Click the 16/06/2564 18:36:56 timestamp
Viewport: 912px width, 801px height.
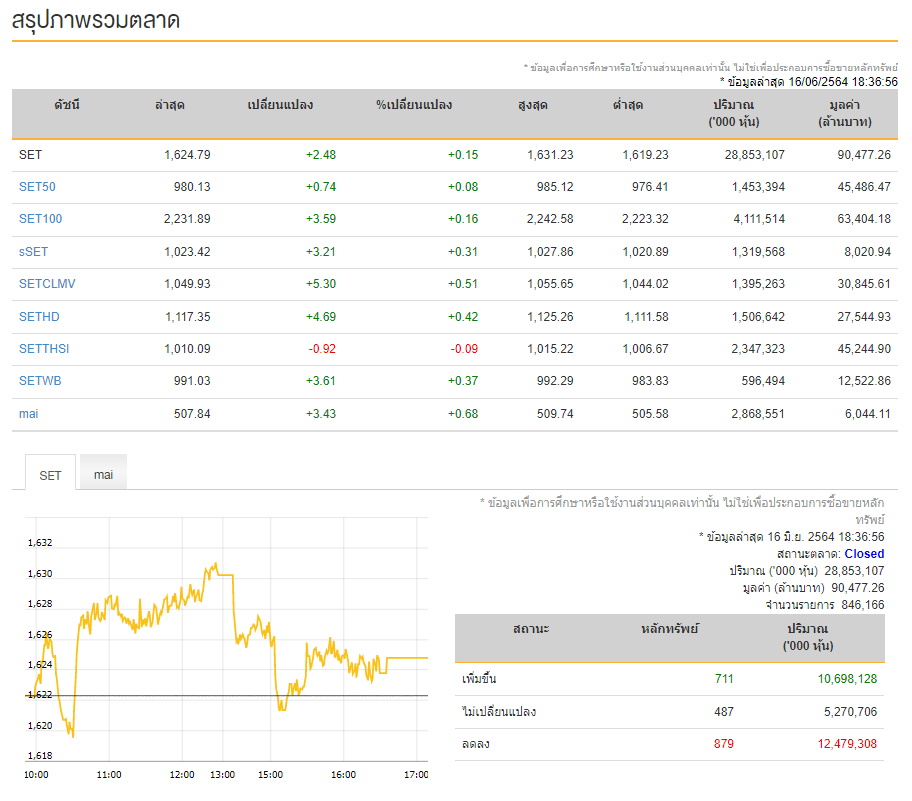point(843,82)
